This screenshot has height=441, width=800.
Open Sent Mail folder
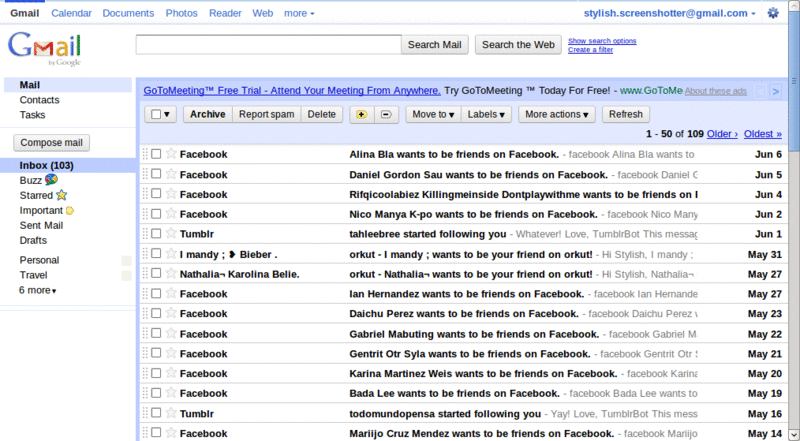click(x=41, y=225)
